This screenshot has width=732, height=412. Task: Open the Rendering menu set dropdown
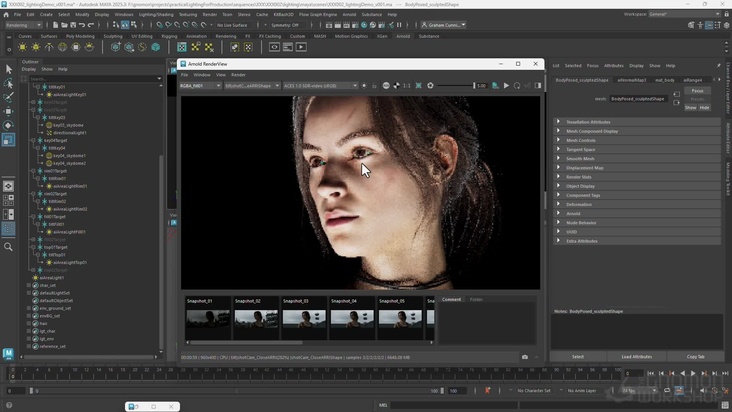point(23,25)
